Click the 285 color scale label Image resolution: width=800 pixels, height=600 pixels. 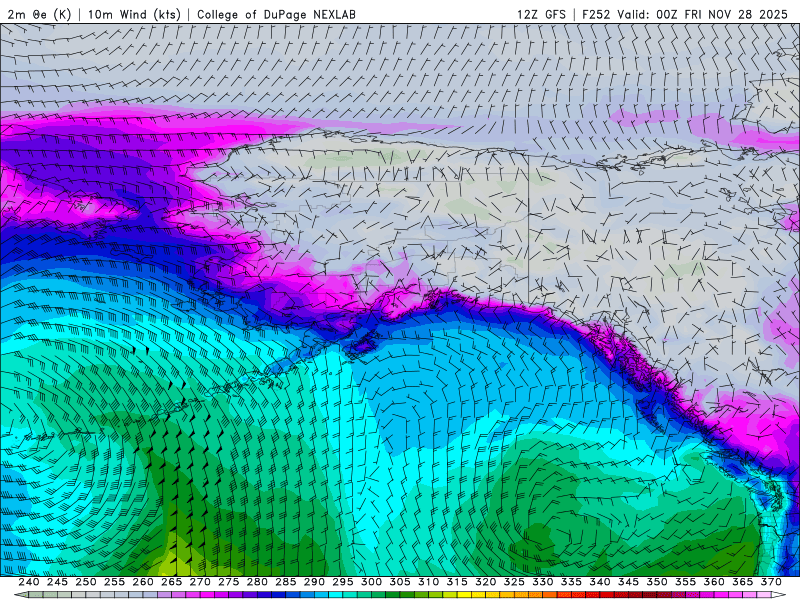pyautogui.click(x=286, y=582)
